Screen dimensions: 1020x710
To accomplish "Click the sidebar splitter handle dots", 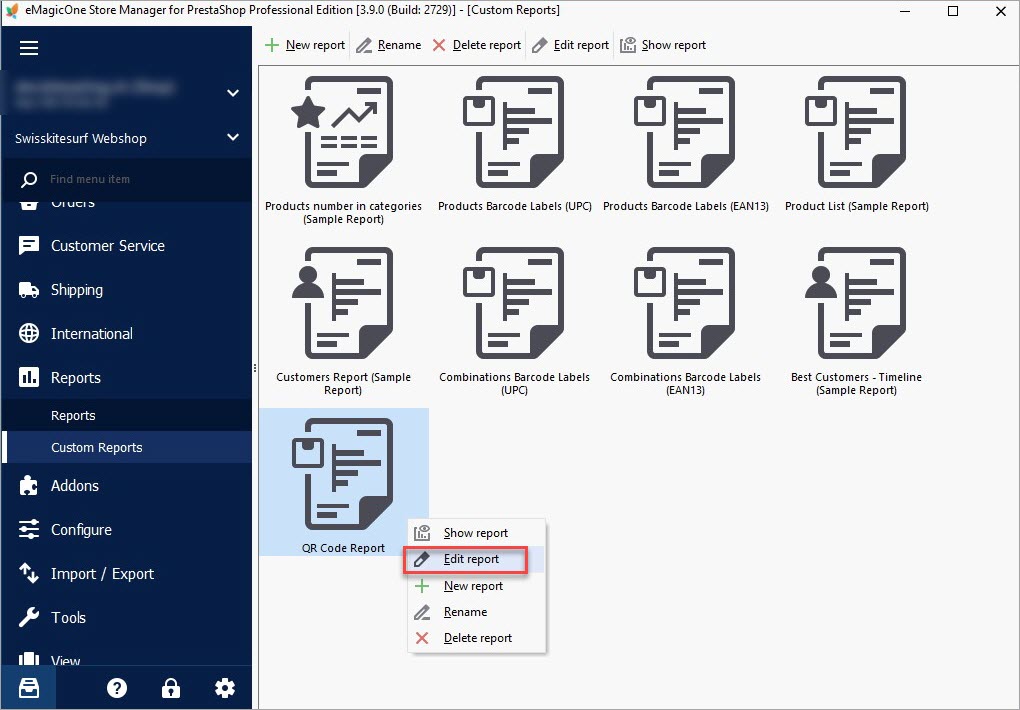I will coord(255,368).
